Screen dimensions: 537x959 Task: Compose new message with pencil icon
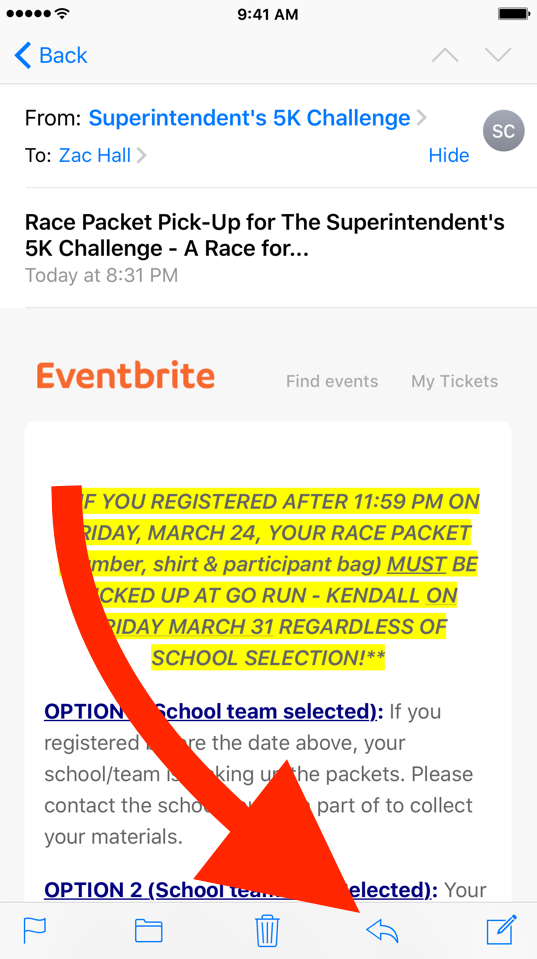[502, 930]
